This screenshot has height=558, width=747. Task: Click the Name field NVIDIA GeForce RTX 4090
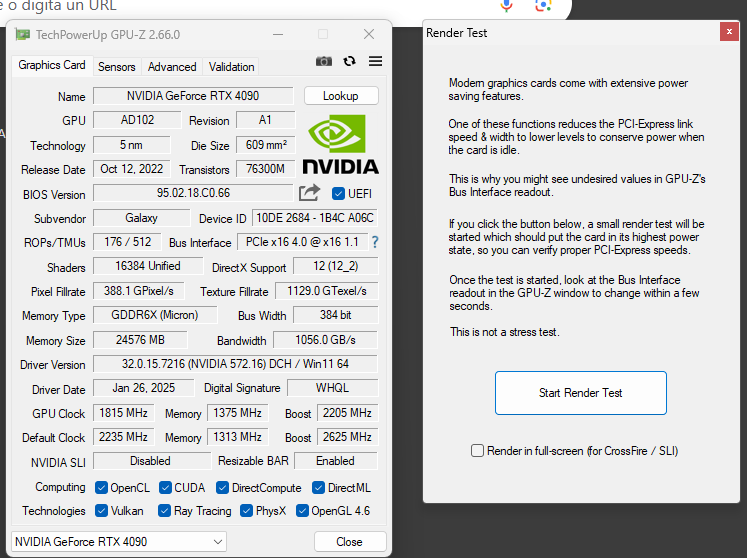click(193, 96)
